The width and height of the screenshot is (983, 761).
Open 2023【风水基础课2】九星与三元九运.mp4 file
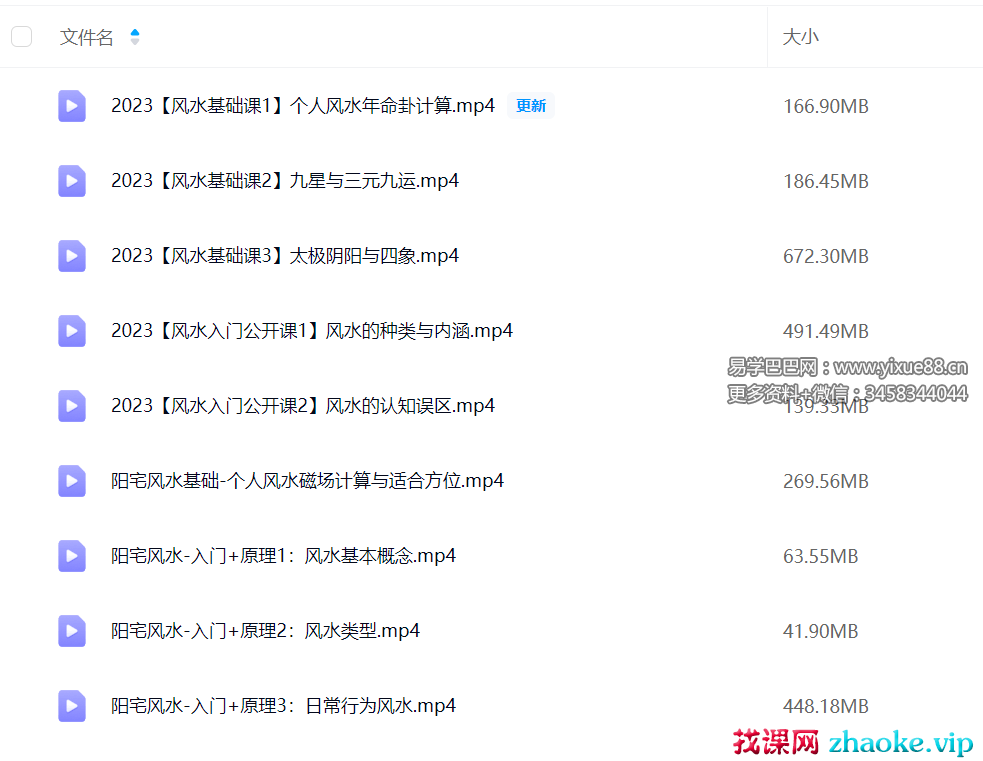(285, 181)
